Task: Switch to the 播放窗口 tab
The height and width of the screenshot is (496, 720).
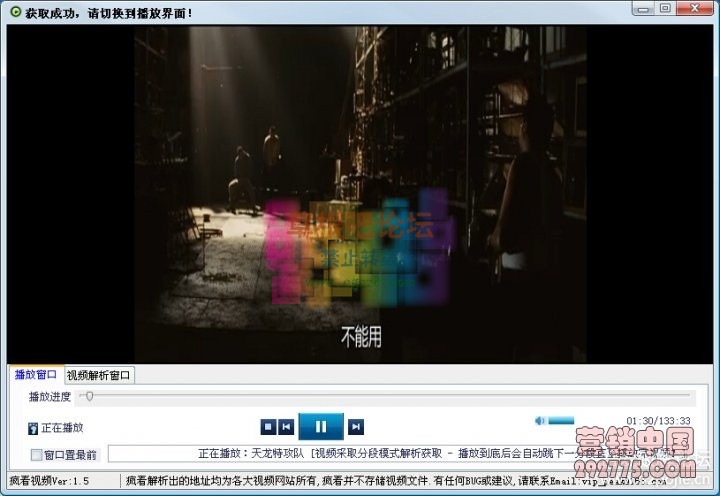Action: coord(35,375)
